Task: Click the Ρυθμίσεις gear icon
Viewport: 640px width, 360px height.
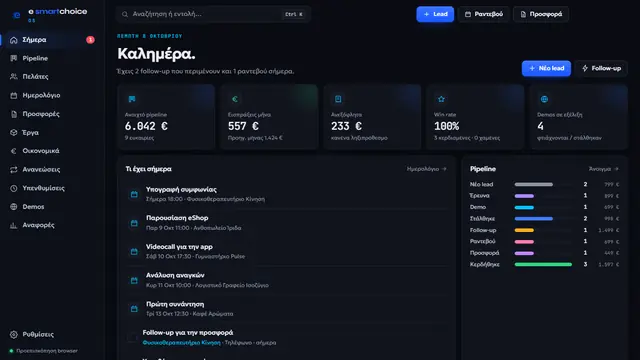Action: point(13,335)
